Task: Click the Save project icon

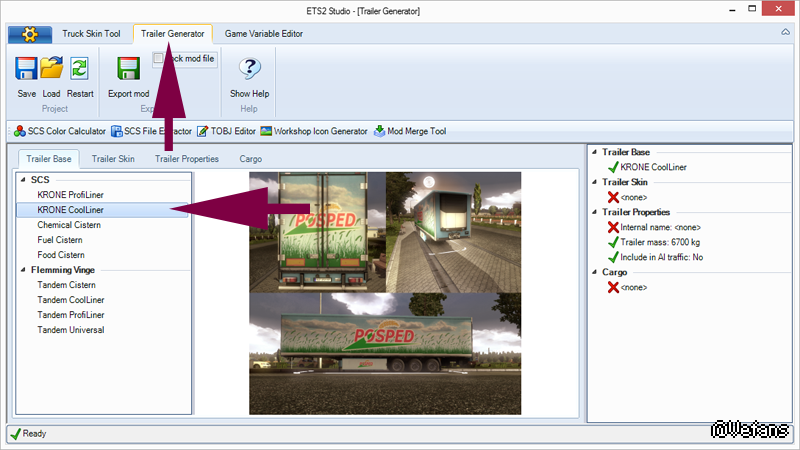Action: pos(26,70)
